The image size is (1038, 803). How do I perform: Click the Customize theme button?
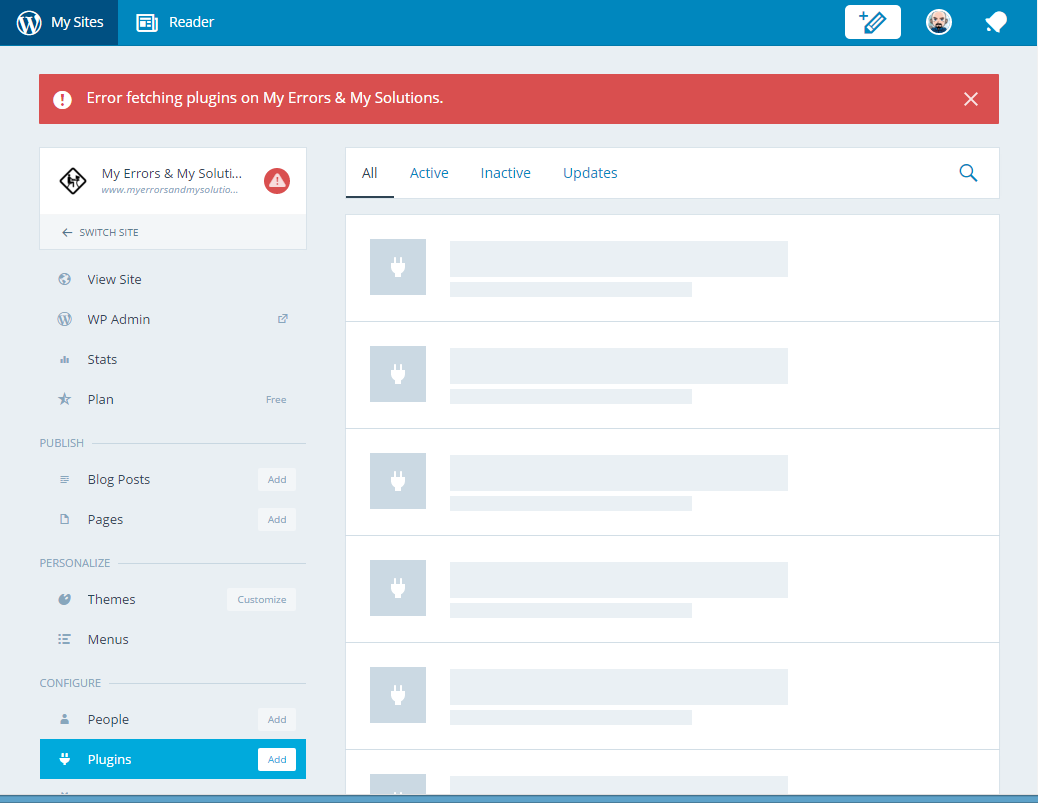point(261,600)
